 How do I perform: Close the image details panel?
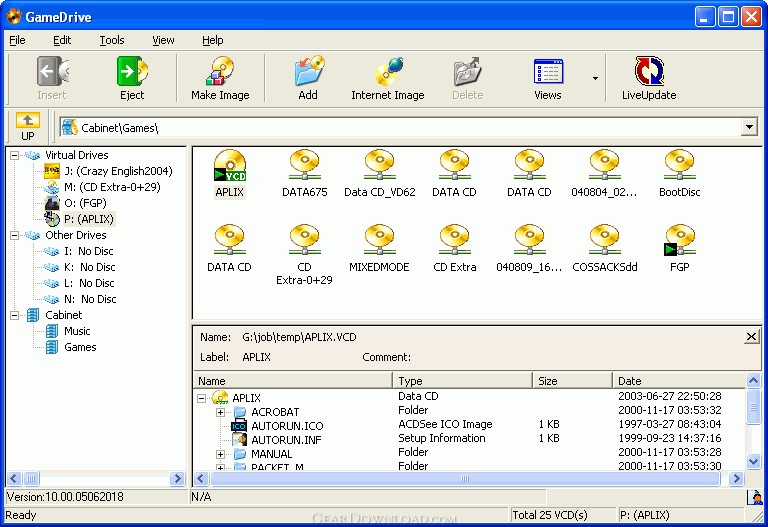click(x=751, y=337)
